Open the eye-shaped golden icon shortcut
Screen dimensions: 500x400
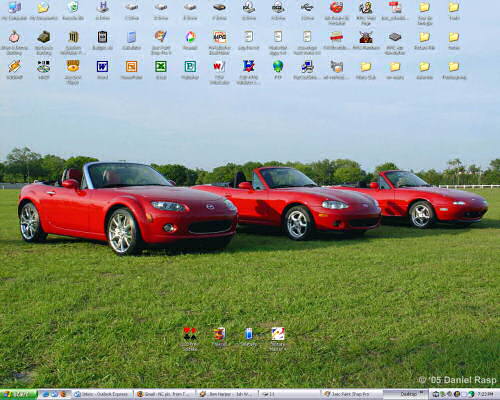click(73, 72)
